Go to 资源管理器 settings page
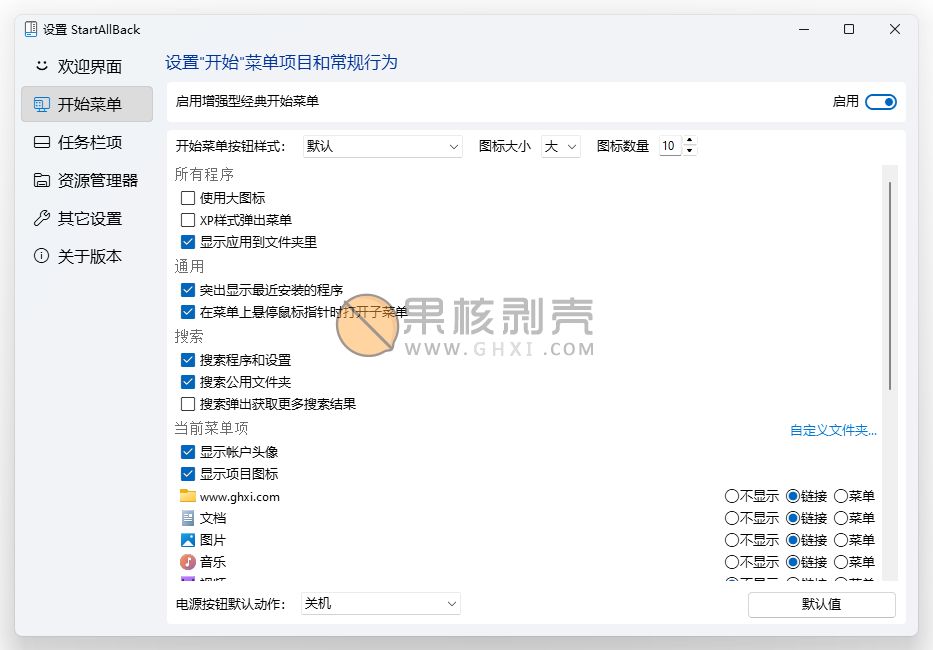 [87, 180]
